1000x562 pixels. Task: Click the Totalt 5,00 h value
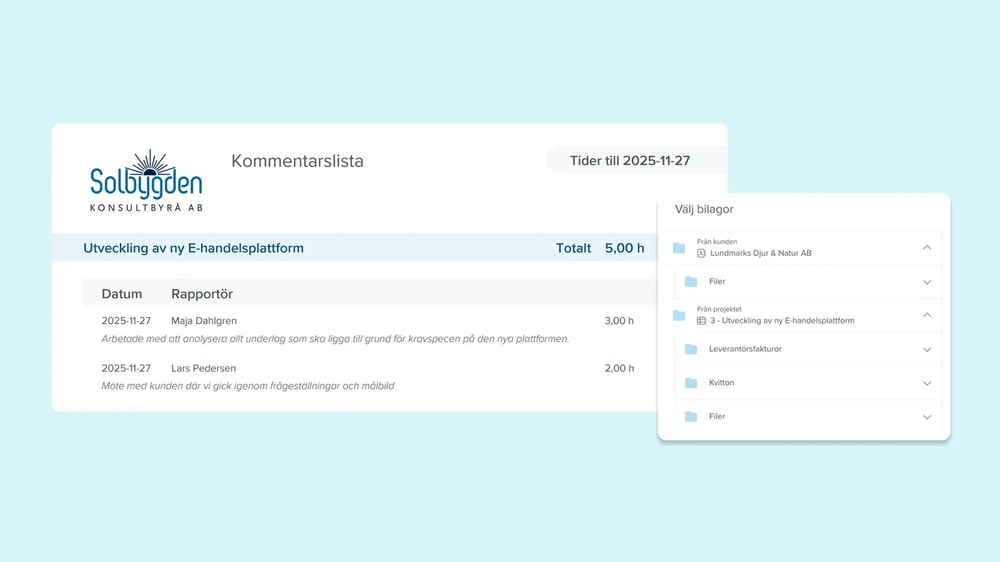point(600,248)
